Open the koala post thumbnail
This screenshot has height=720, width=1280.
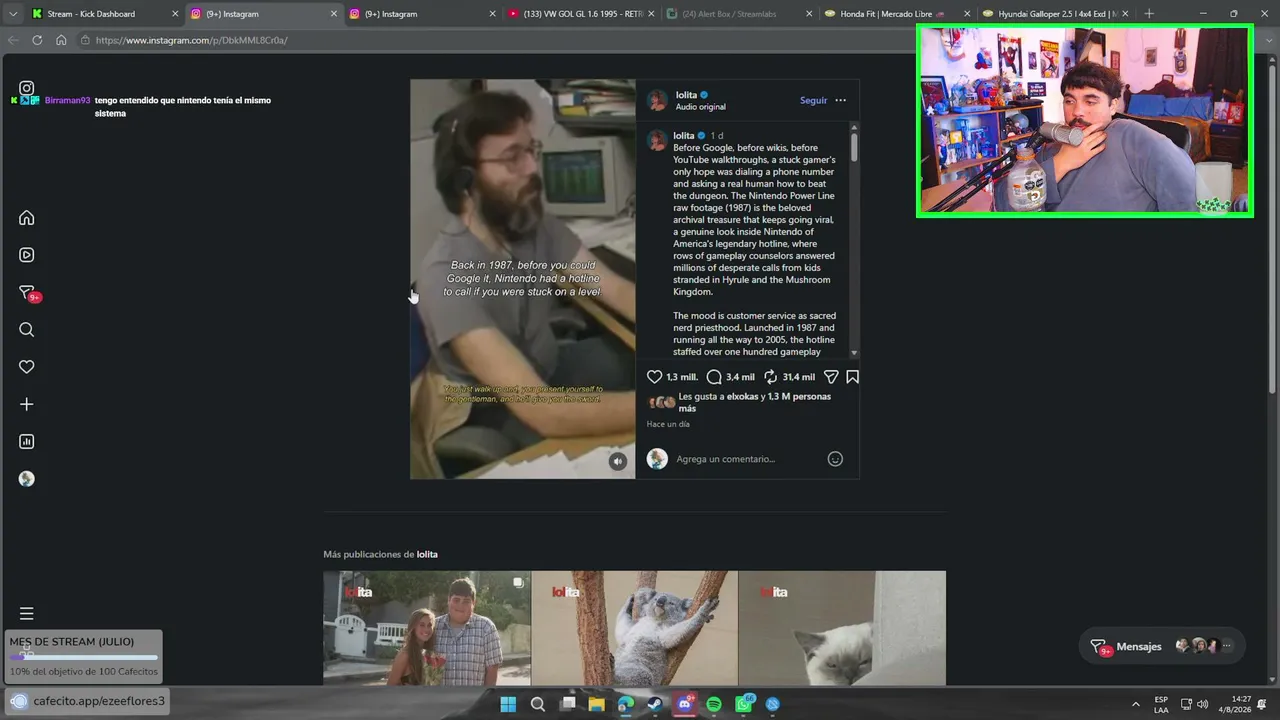coord(634,628)
